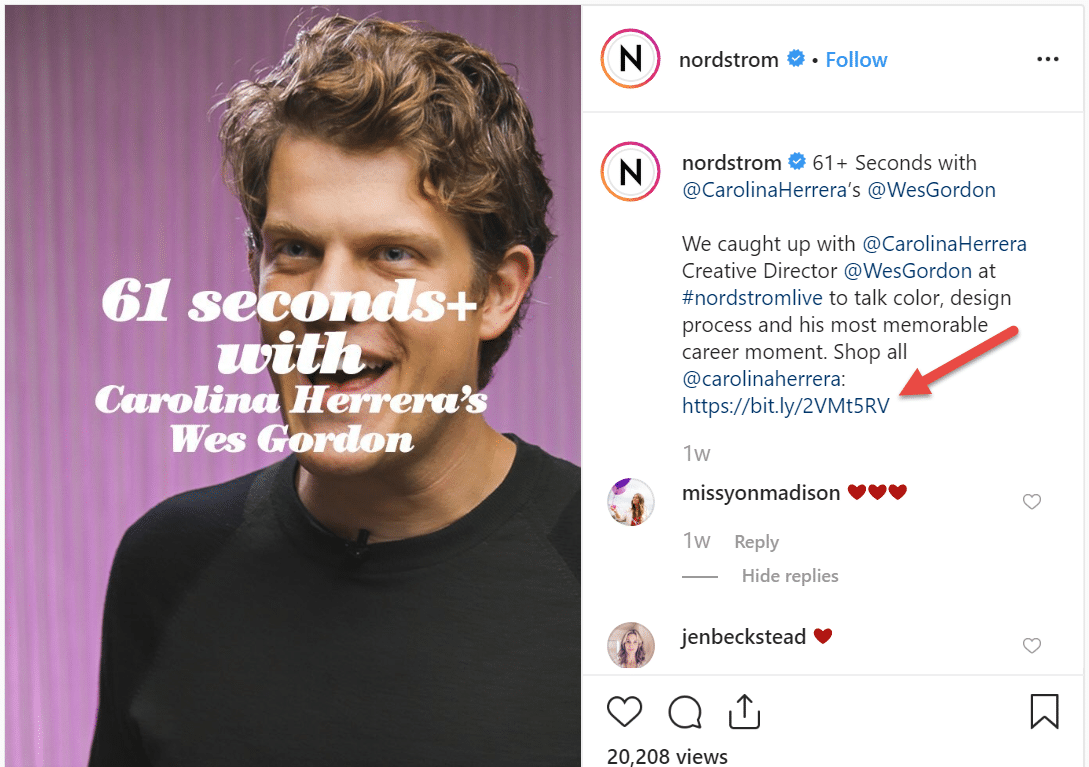Open comment bubble icon under post
The width and height of the screenshot is (1089, 767).
685,712
